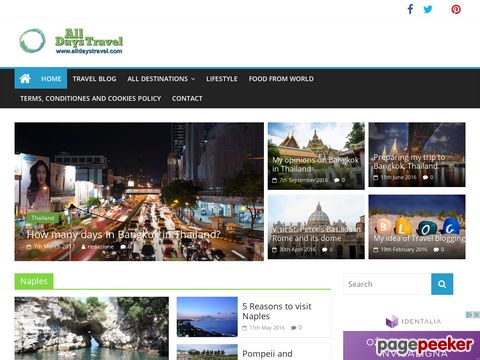
Task: Open the 5 Reasons to visit Naples article
Action: coord(277,311)
